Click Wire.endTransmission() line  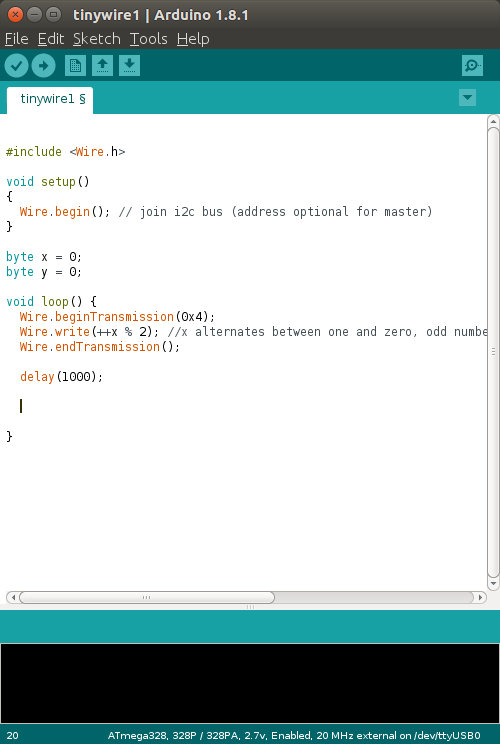[x=100, y=347]
